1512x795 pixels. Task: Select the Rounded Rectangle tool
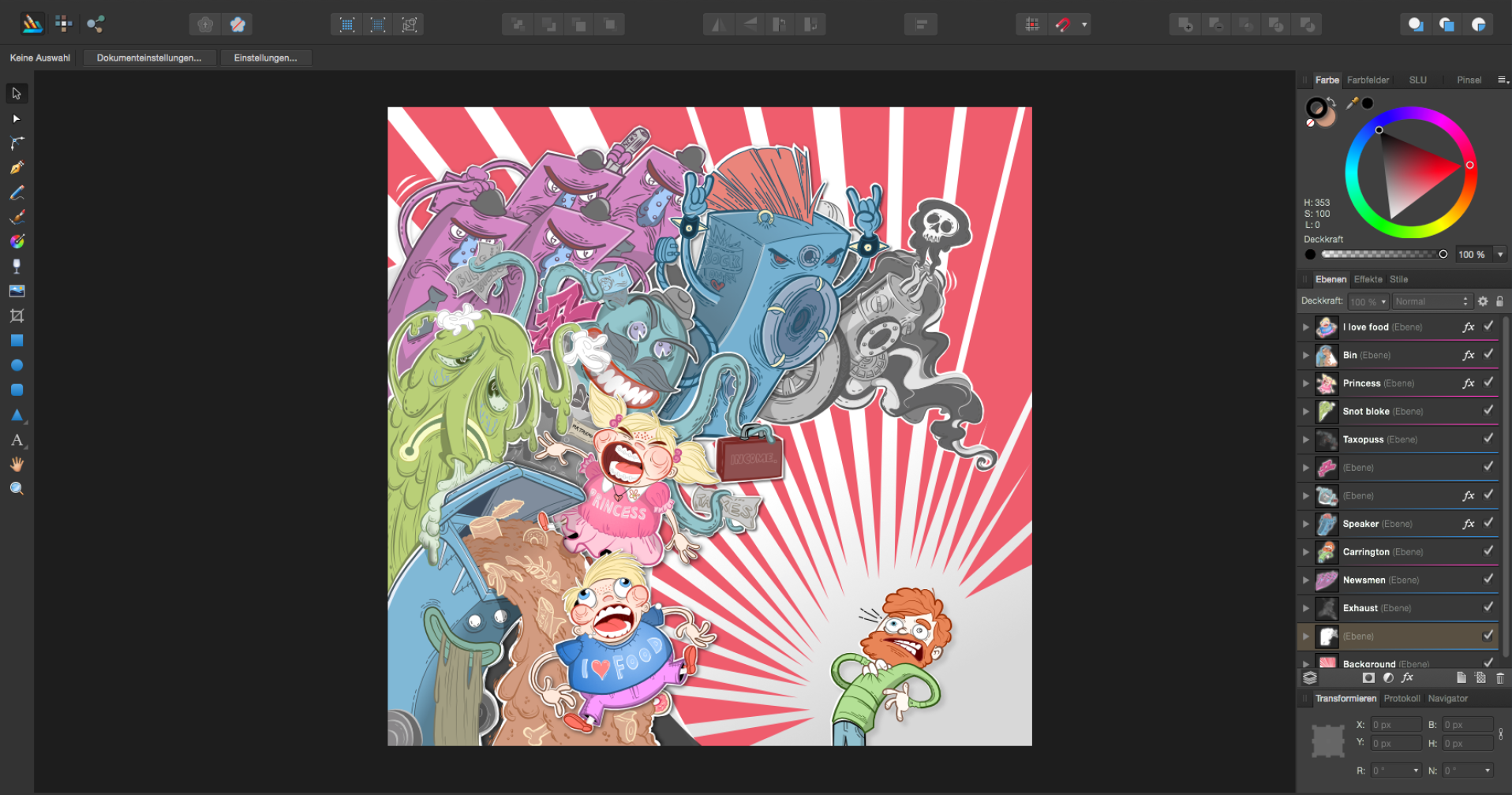pos(17,390)
